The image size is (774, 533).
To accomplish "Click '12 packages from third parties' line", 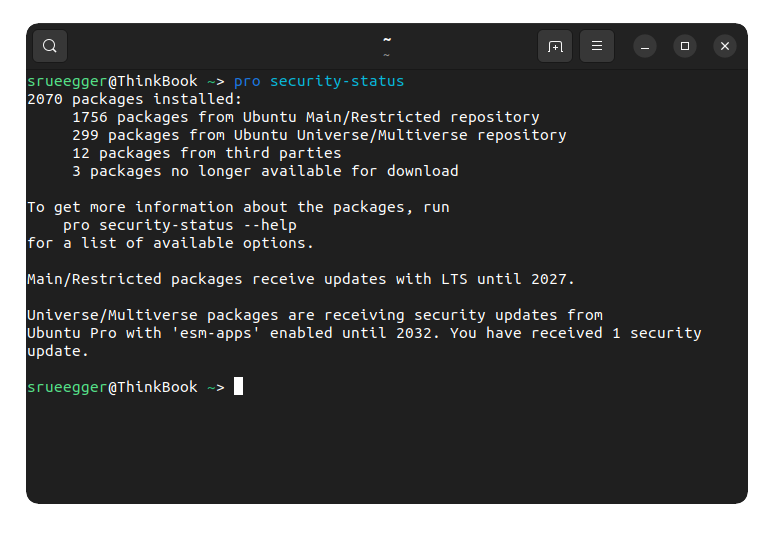I will (x=207, y=153).
